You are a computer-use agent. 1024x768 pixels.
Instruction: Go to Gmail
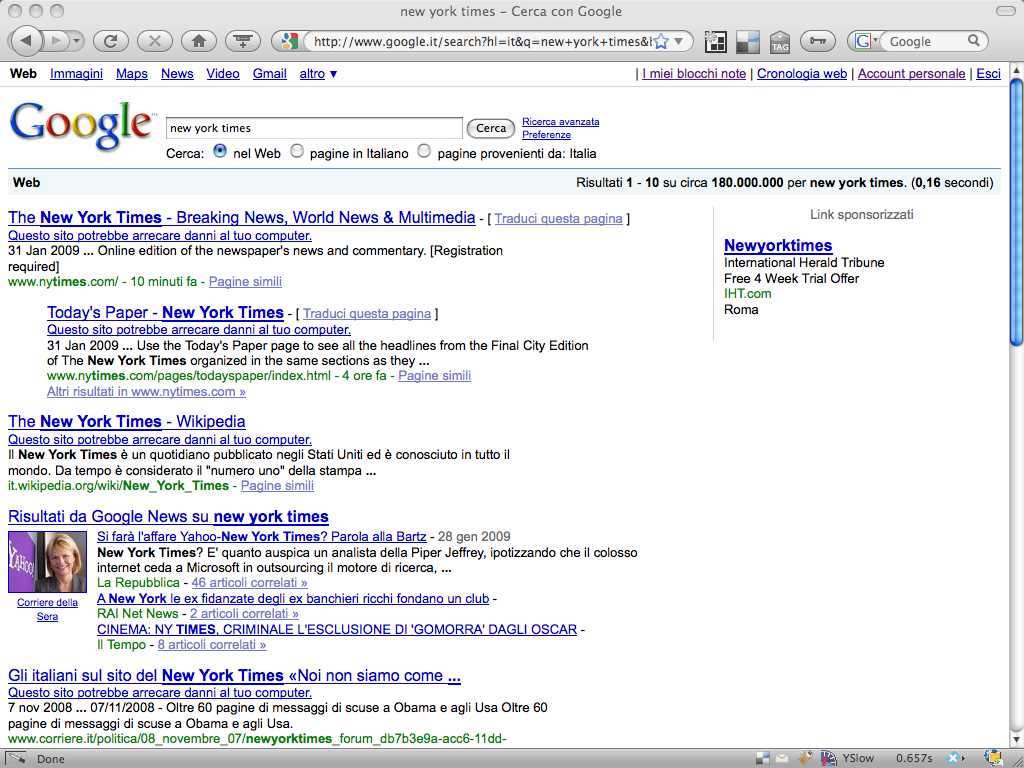tap(270, 74)
